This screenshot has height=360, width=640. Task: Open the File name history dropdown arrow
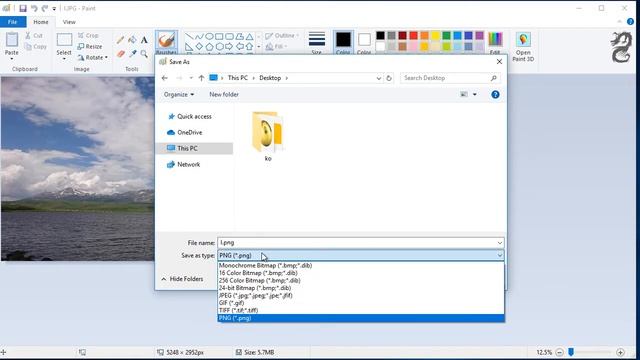500,243
